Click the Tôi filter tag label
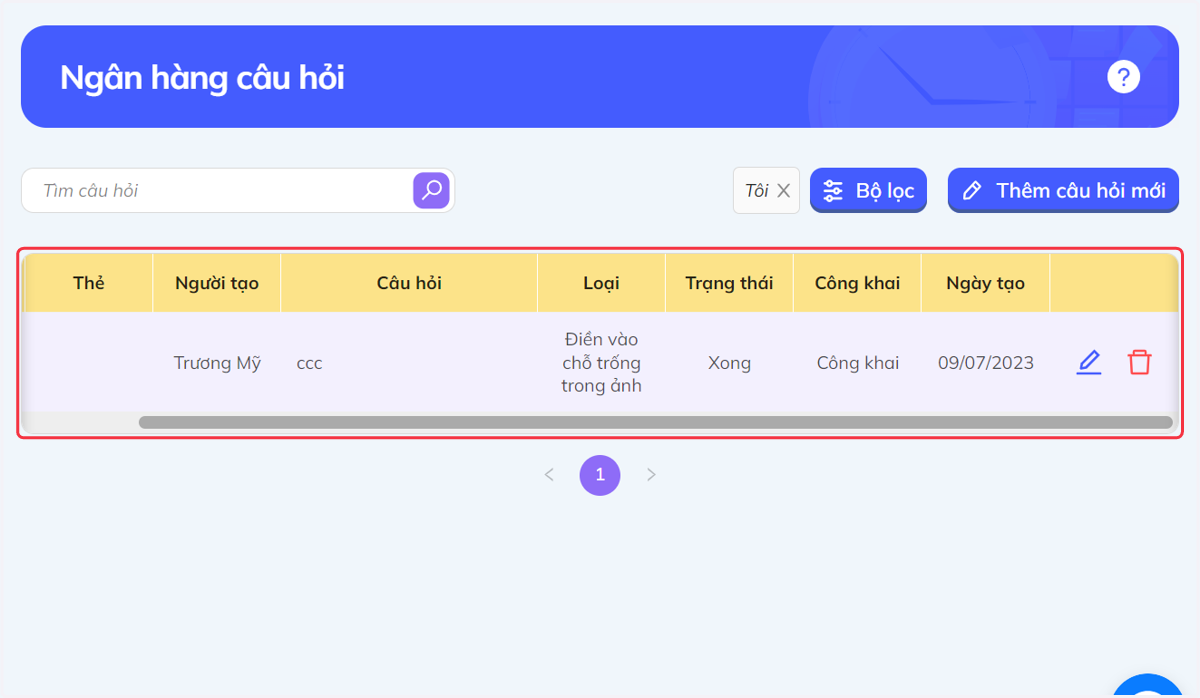1200x698 pixels. click(756, 190)
